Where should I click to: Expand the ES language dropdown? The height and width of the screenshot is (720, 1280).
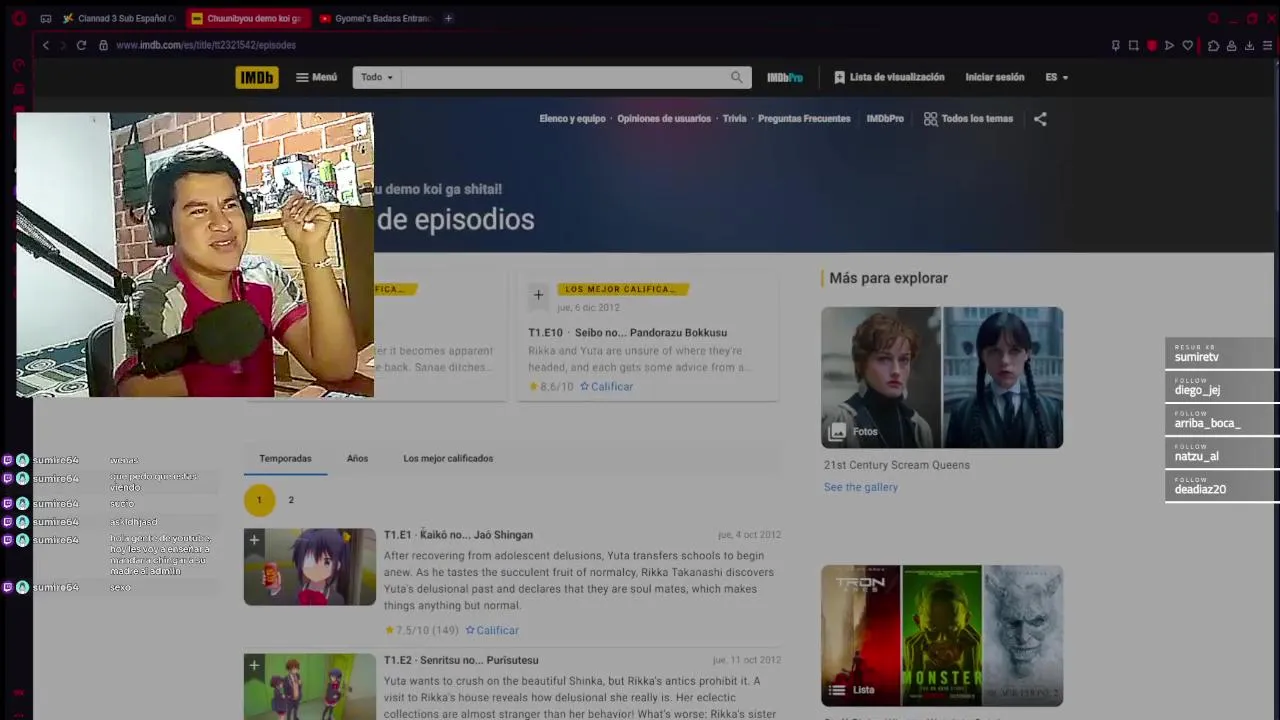click(x=1057, y=77)
